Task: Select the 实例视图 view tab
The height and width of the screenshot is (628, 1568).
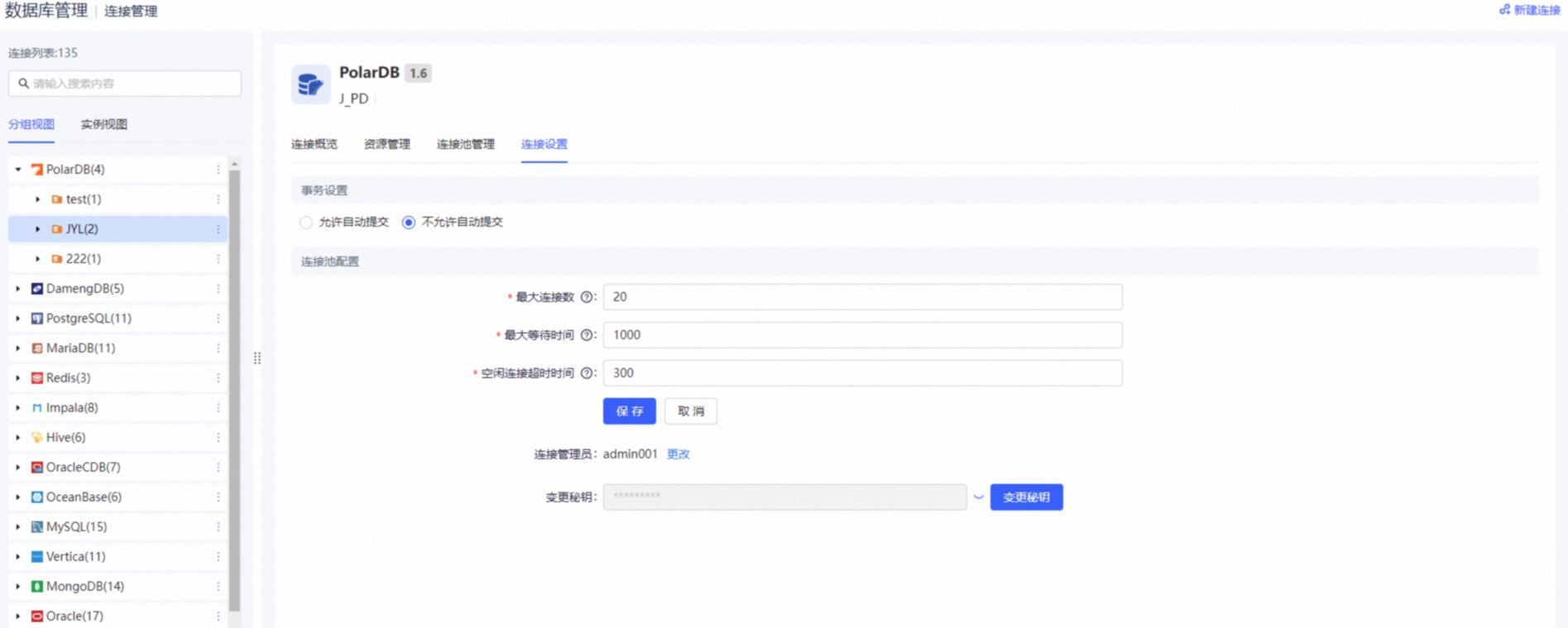Action: click(x=104, y=124)
